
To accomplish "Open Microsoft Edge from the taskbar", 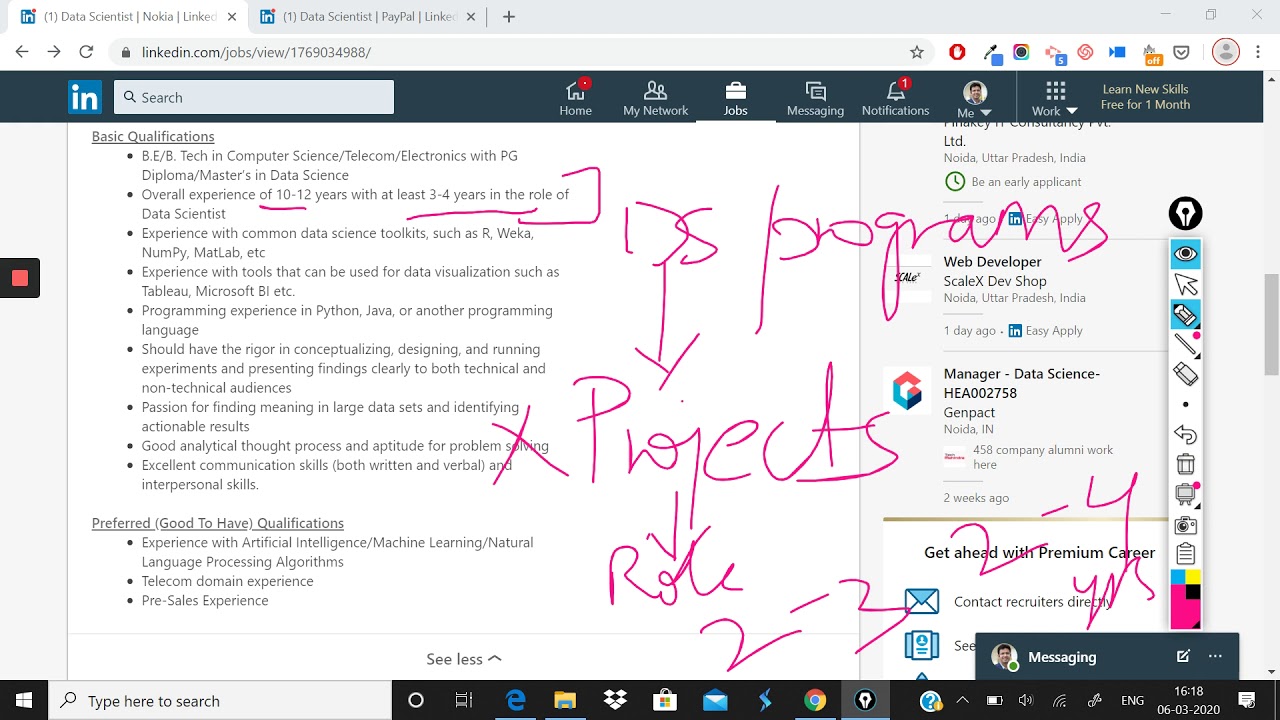I will (516, 700).
